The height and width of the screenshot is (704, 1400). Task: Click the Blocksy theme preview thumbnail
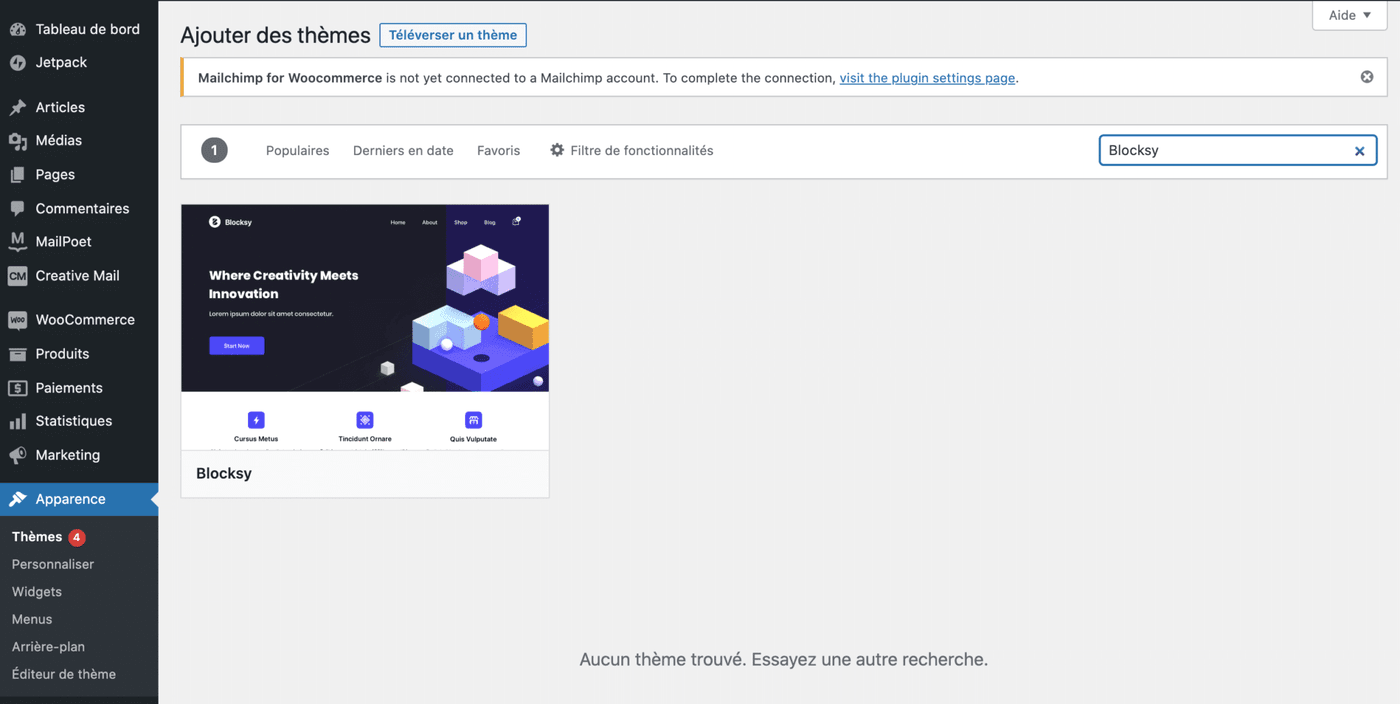[x=365, y=327]
